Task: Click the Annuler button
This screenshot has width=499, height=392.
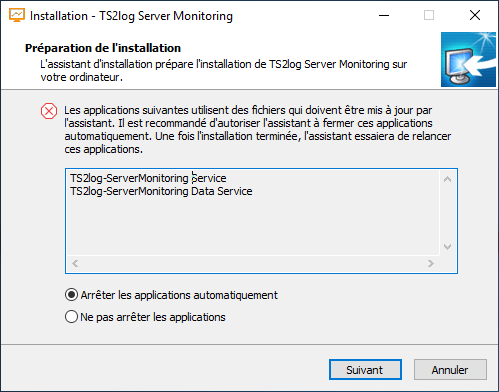Action: coord(450,369)
